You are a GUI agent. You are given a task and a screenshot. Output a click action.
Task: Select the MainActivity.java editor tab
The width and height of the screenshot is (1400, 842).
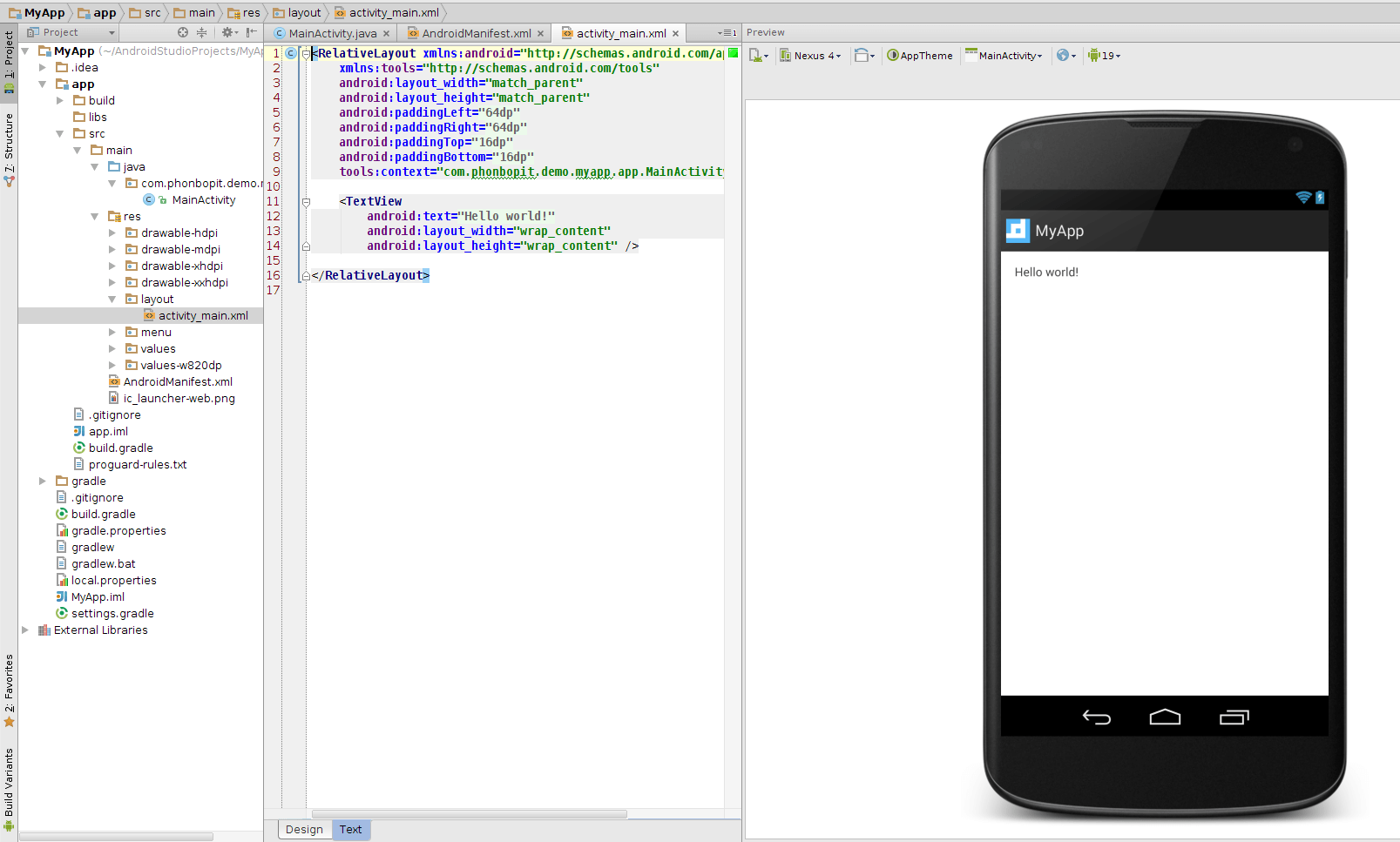[x=332, y=34]
